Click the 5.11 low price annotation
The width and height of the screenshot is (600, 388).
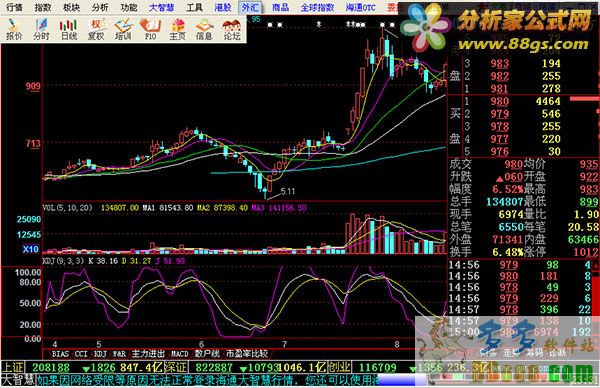(288, 191)
